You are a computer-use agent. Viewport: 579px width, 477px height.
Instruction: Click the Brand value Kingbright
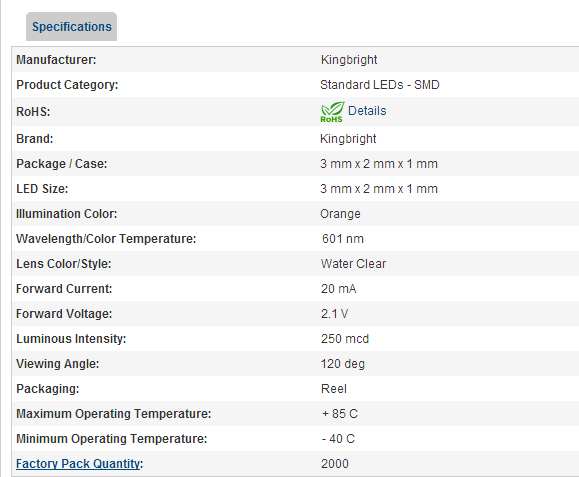pos(348,139)
